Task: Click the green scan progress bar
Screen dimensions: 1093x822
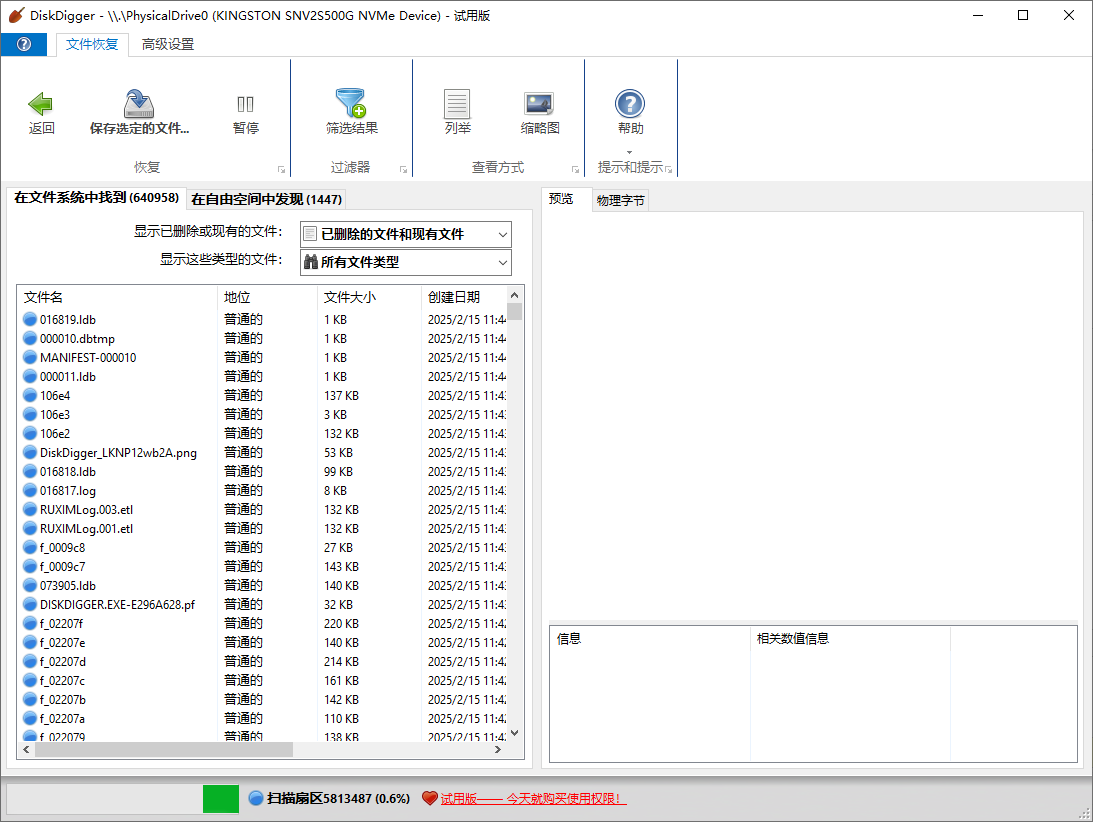Action: pos(220,798)
